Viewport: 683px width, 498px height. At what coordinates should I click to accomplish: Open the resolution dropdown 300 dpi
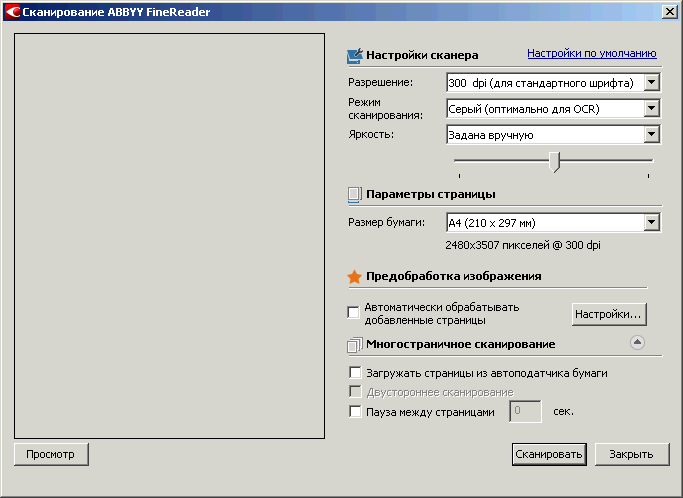(553, 83)
